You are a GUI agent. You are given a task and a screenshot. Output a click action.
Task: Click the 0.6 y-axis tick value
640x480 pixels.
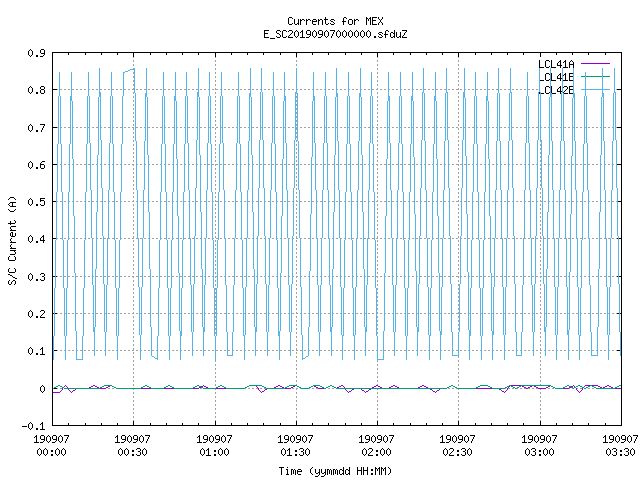pos(36,165)
